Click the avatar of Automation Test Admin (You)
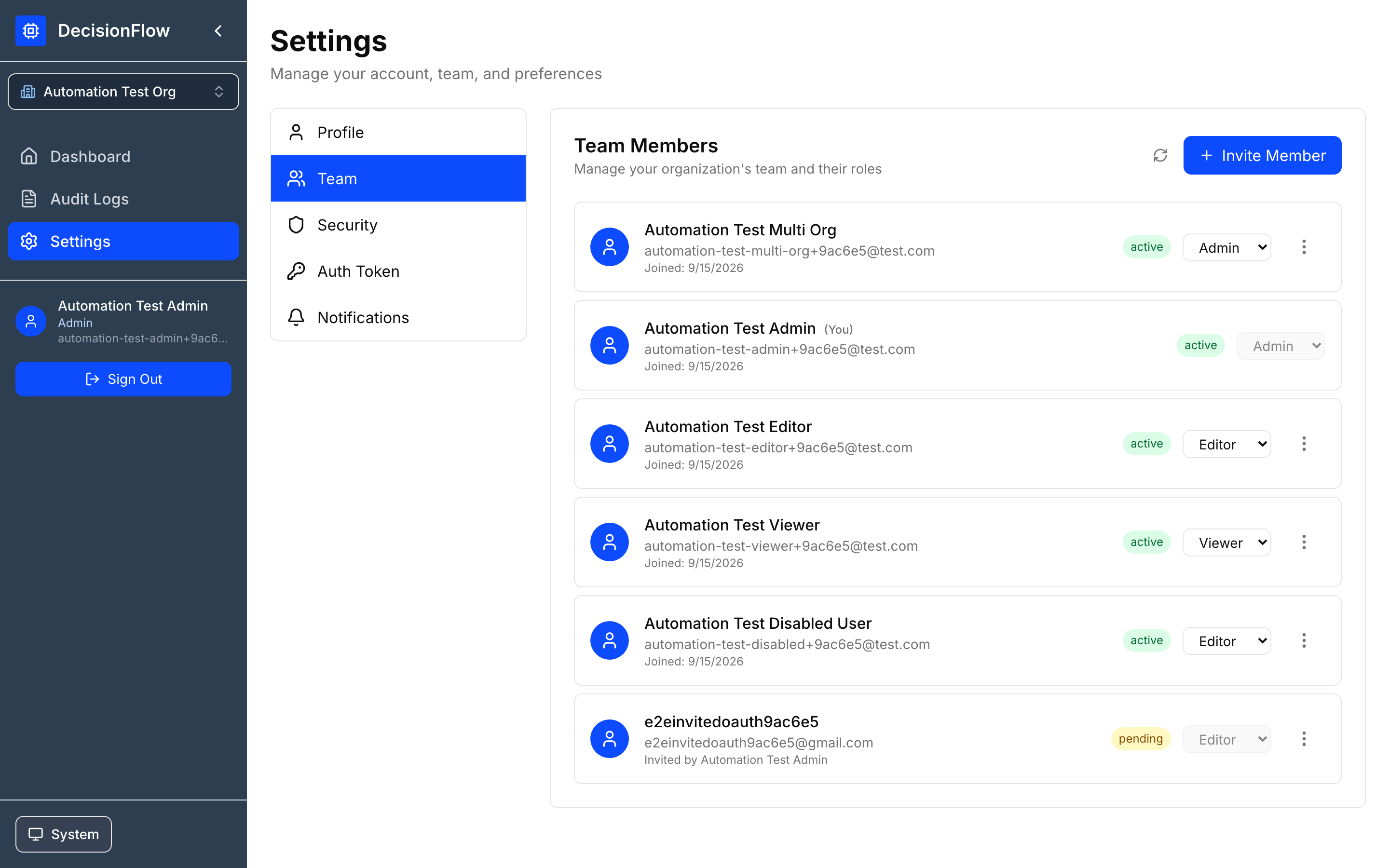This screenshot has height=868, width=1389. click(x=610, y=346)
